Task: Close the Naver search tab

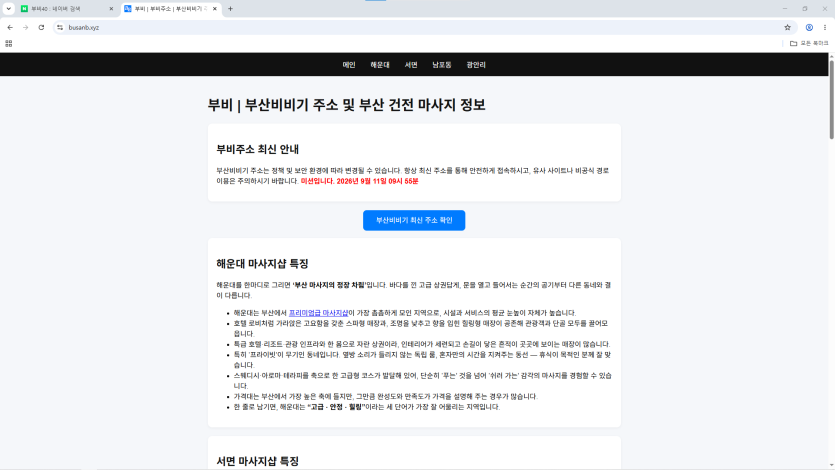Action: click(111, 9)
